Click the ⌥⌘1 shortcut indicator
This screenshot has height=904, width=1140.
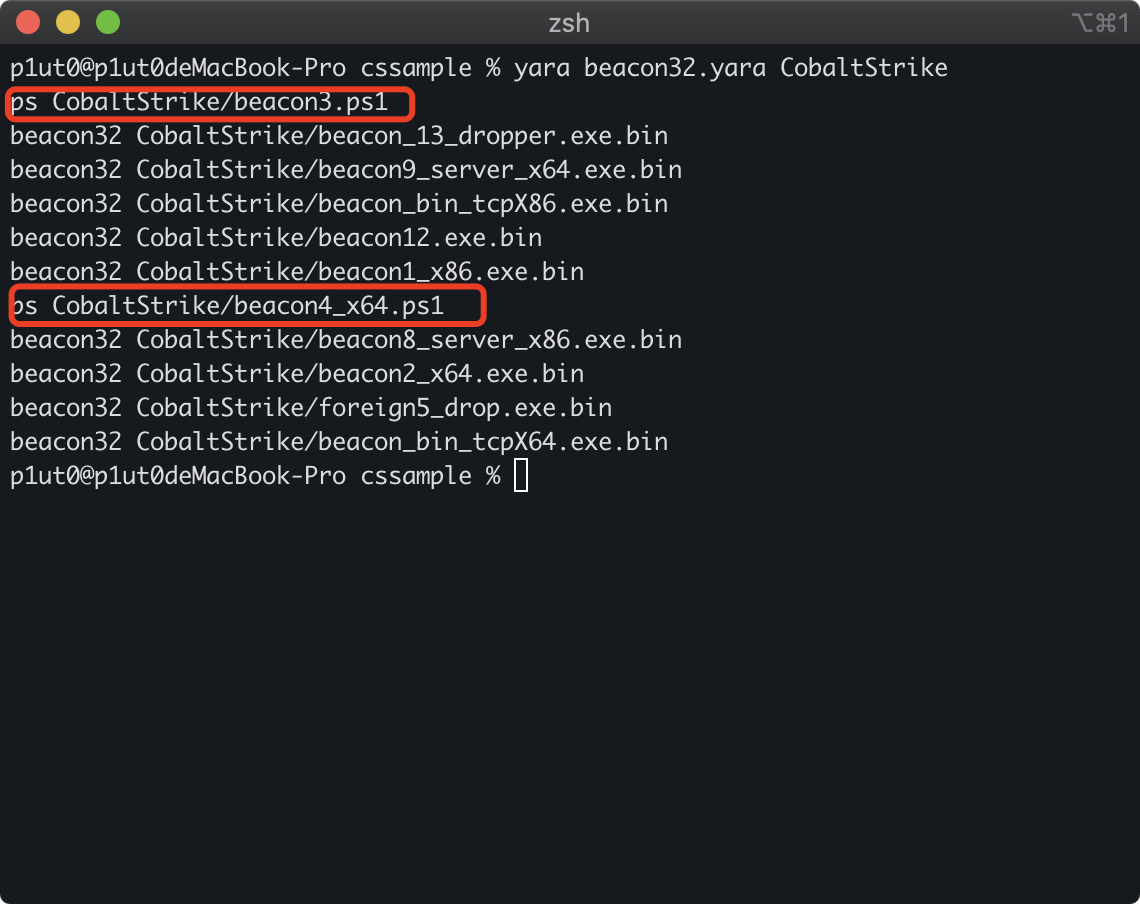click(1101, 23)
